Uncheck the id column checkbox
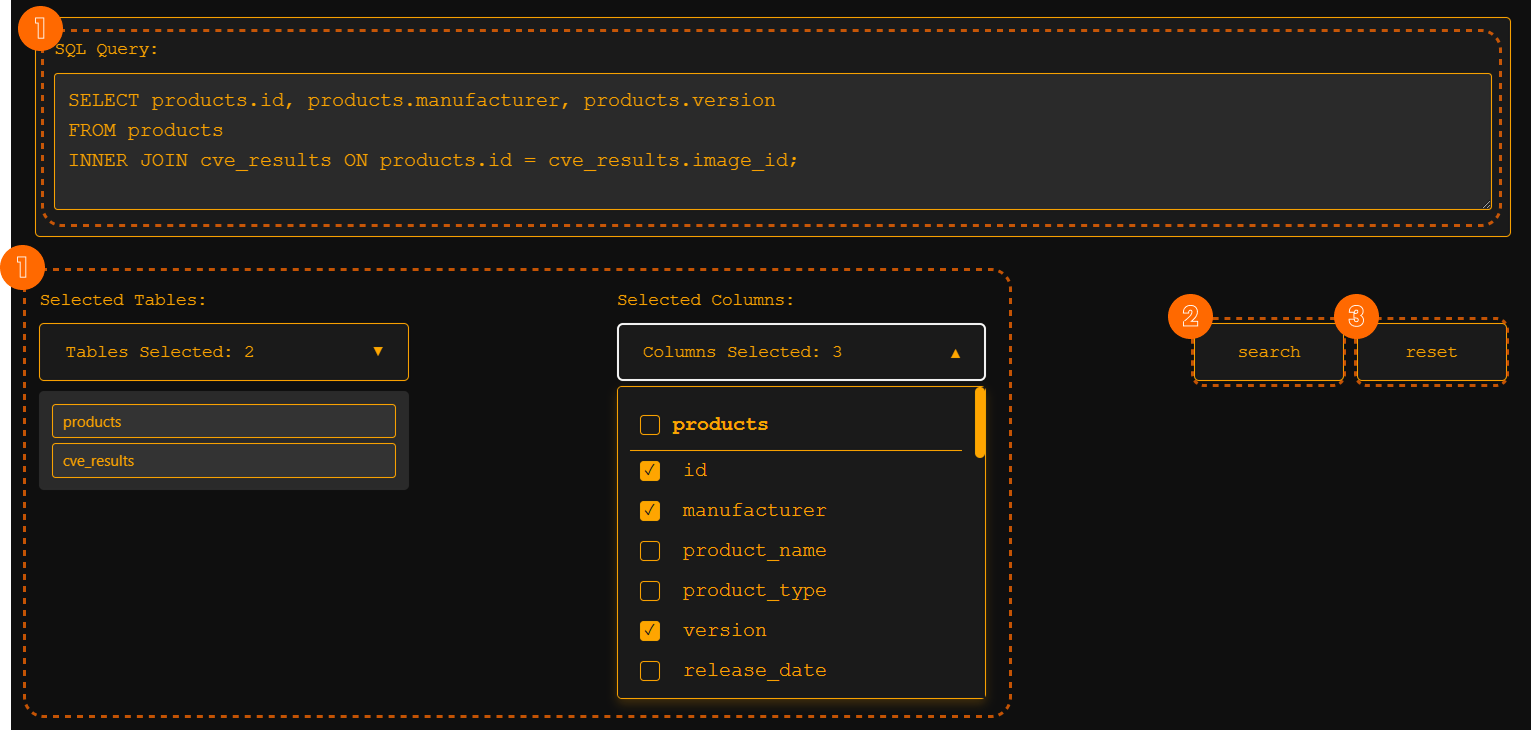Screen dimensions: 1531x730 pyautogui.click(x=650, y=470)
